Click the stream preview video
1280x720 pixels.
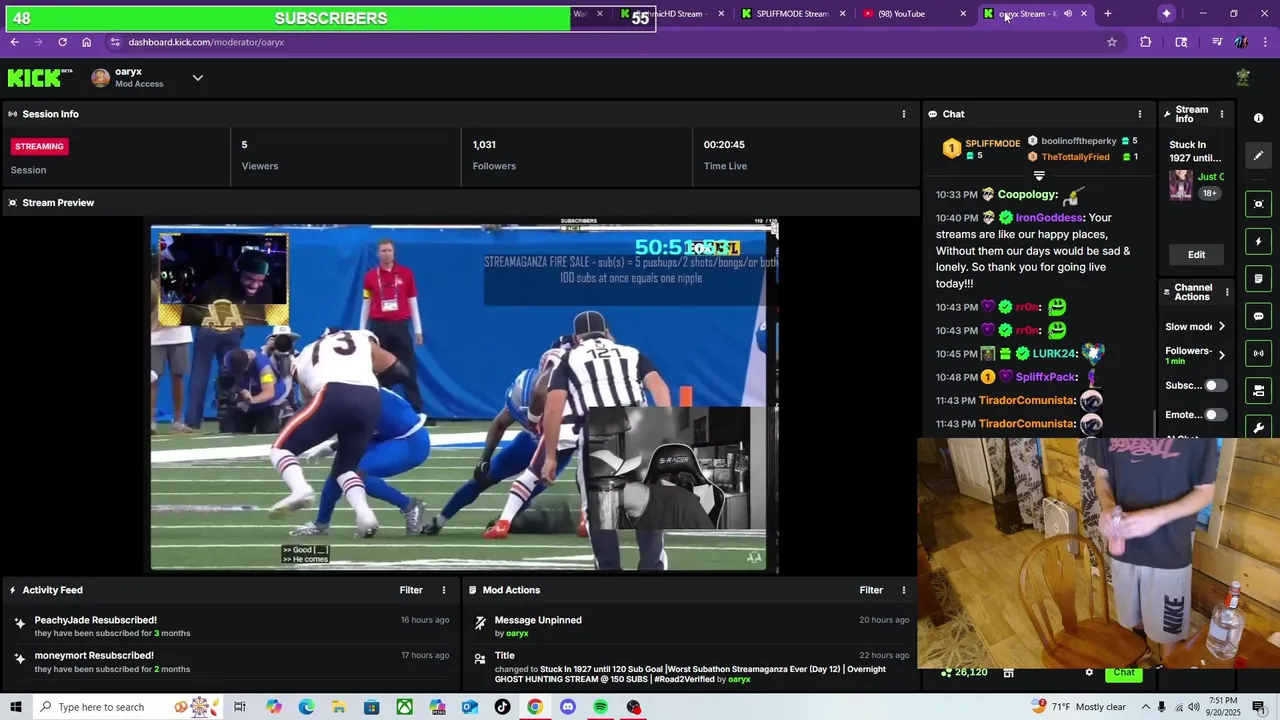point(463,396)
